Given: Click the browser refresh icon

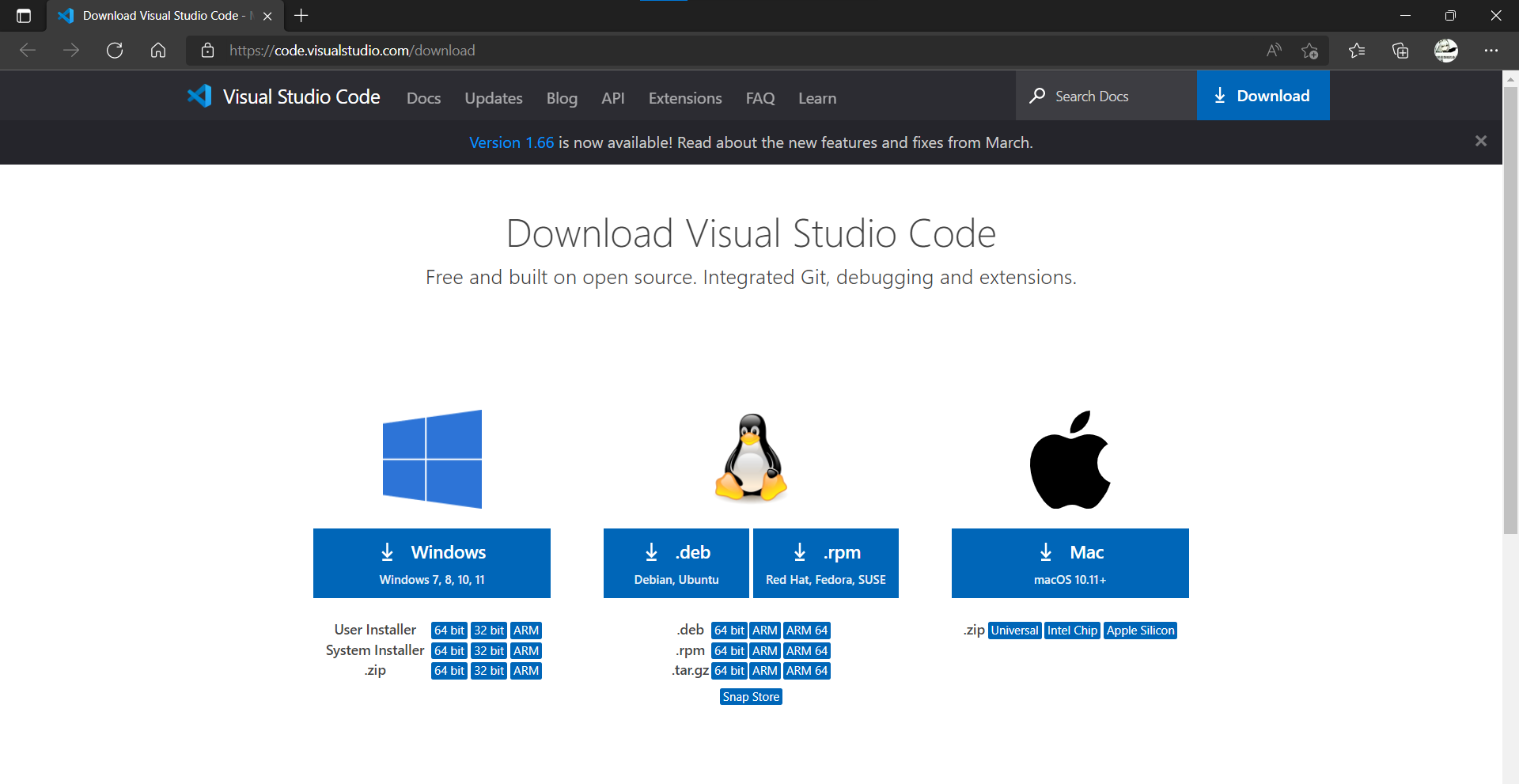Looking at the screenshot, I should coord(115,51).
